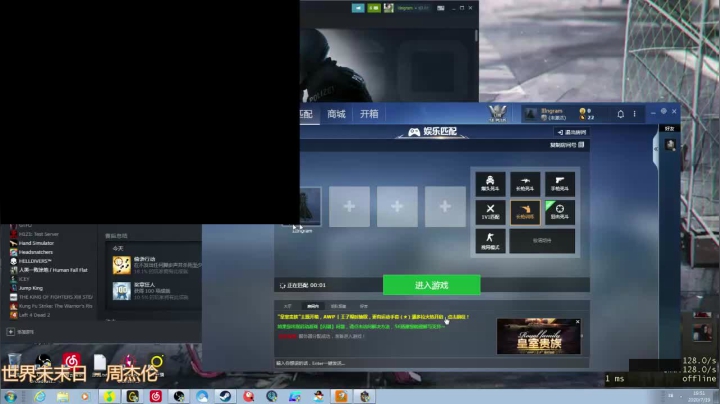Open the partially hidden 匹配 tab
720x404 pixels.
coord(306,114)
